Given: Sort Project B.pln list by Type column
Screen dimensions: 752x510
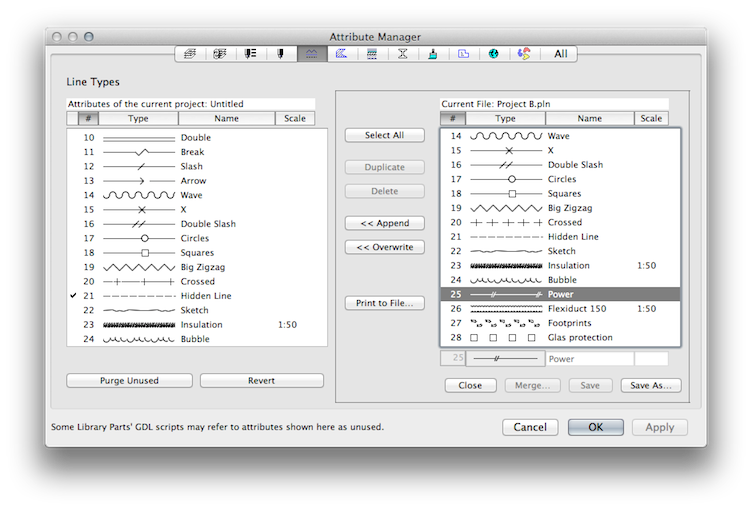Looking at the screenshot, I should pos(505,119).
